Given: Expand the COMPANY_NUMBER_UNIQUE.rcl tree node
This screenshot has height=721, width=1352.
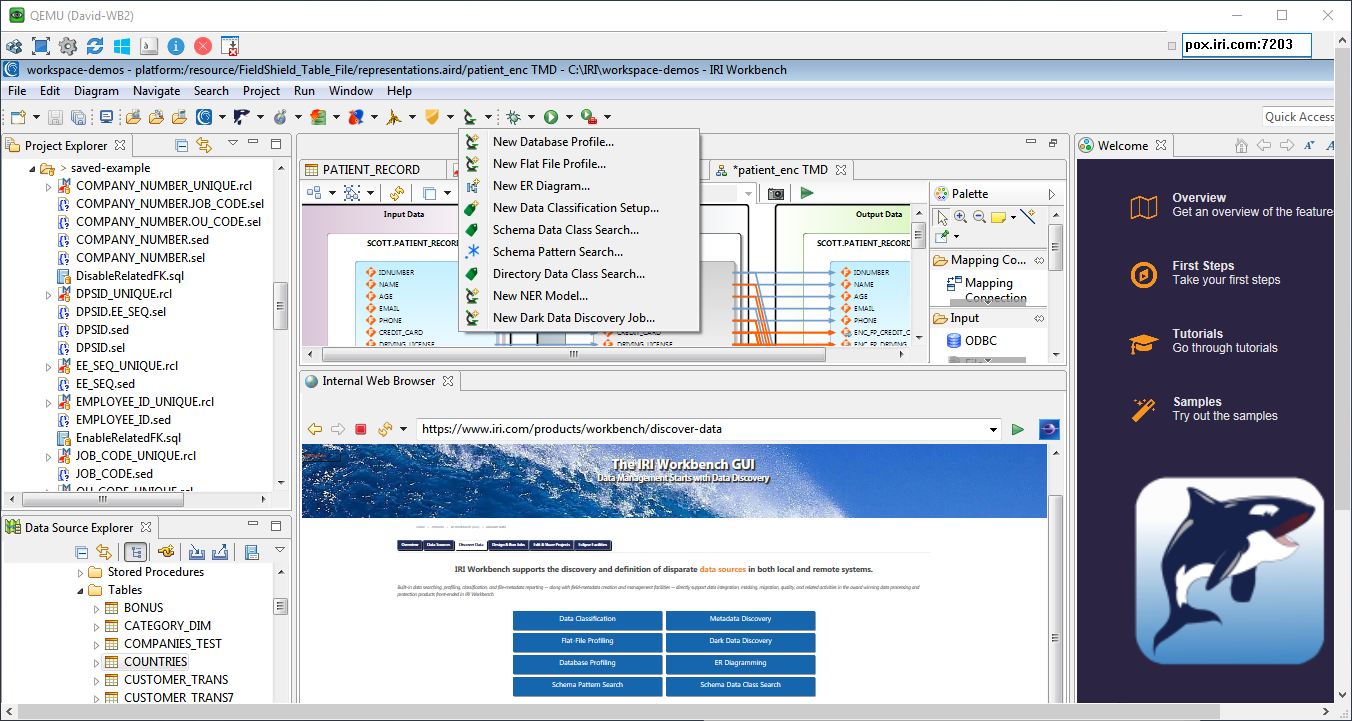Looking at the screenshot, I should click(x=48, y=186).
